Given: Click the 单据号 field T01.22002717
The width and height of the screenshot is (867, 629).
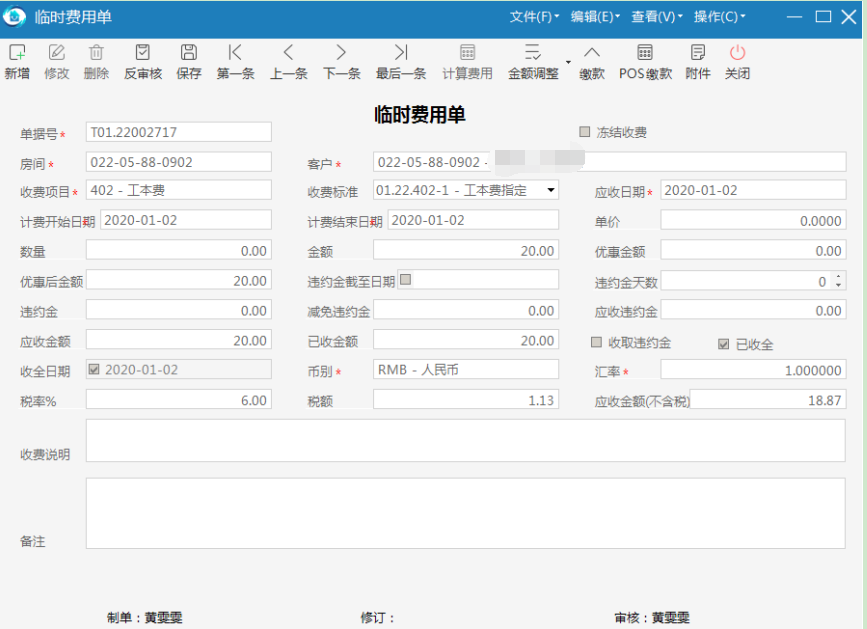Looking at the screenshot, I should [x=179, y=132].
